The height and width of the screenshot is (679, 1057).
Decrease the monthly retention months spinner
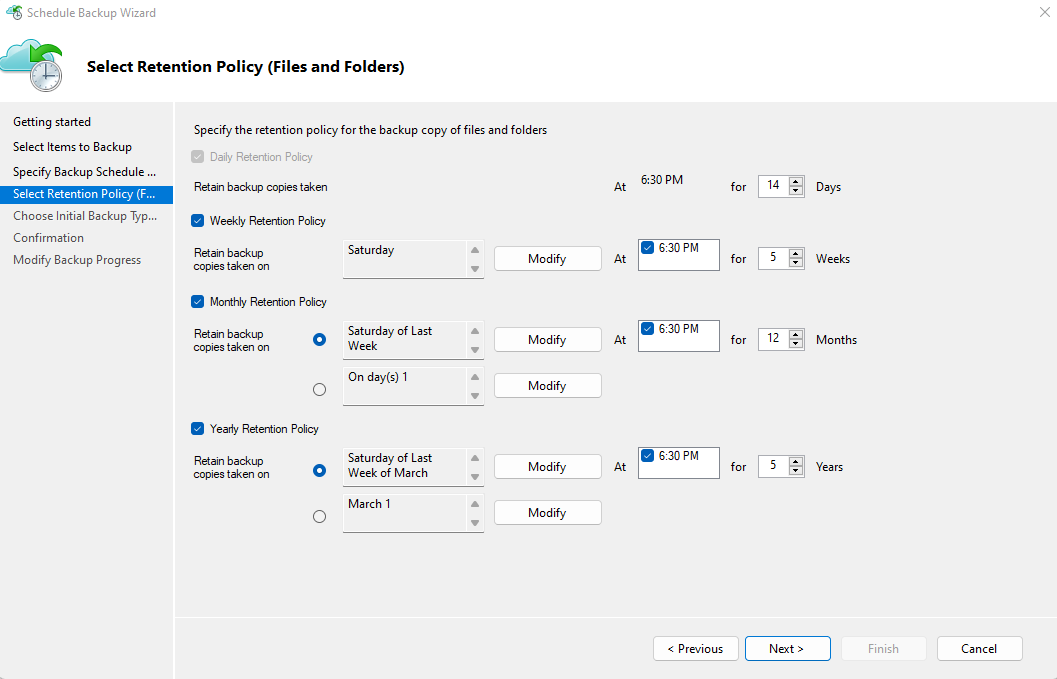pos(796,344)
